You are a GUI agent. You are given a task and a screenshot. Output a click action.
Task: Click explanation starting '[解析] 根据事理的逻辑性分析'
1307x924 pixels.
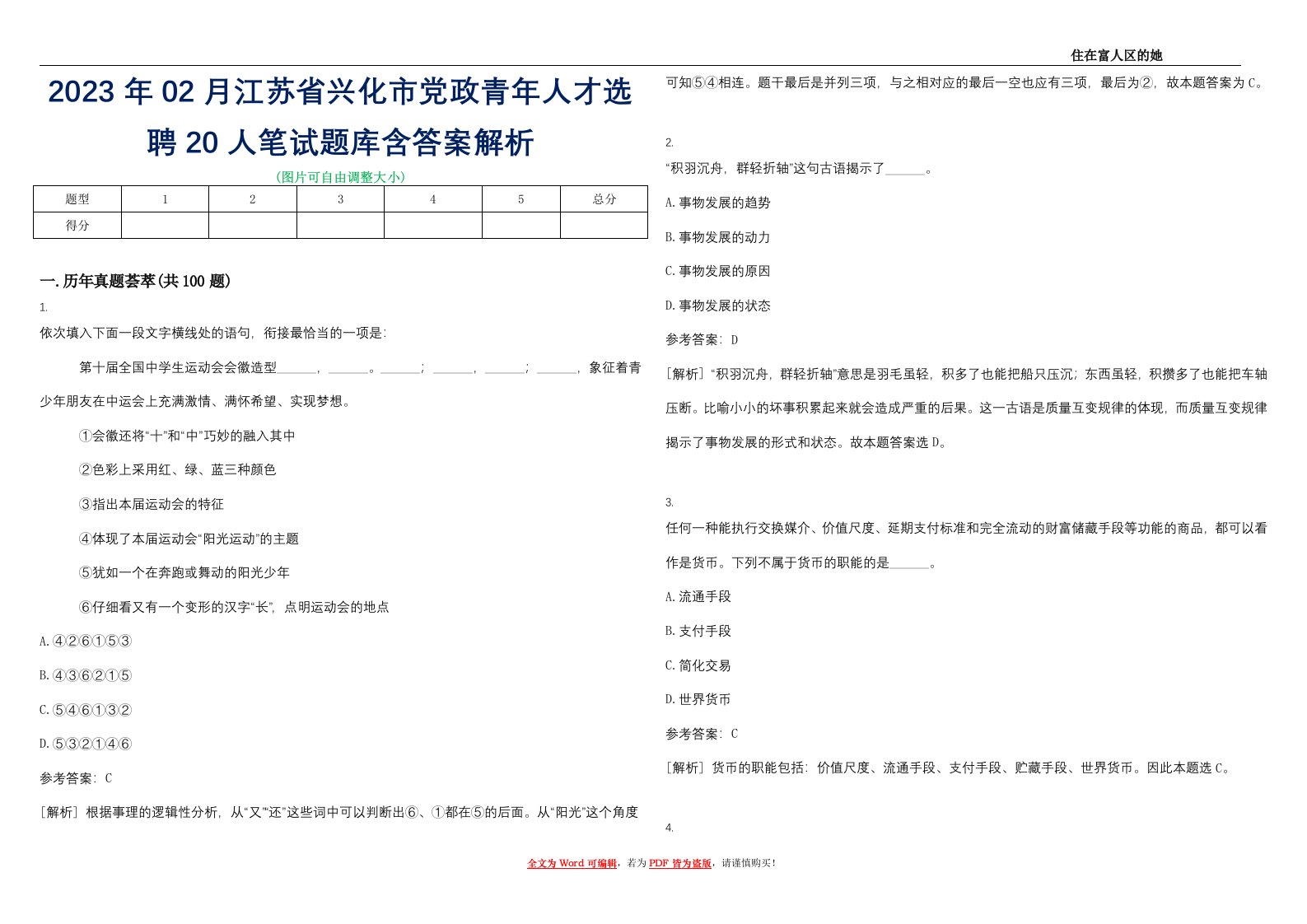point(339,812)
